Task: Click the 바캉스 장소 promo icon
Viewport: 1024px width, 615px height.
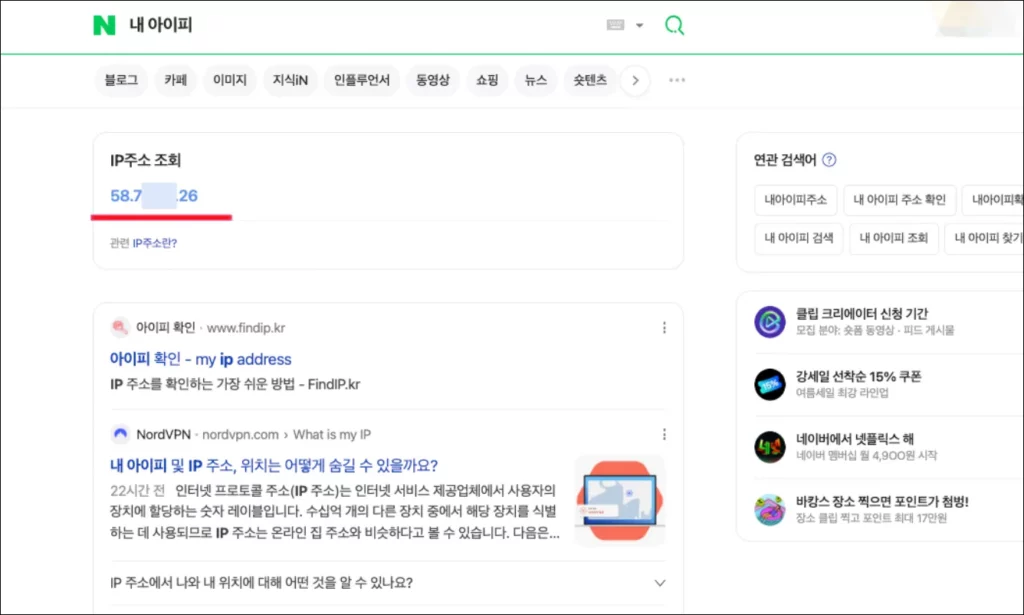Action: pyautogui.click(x=770, y=509)
